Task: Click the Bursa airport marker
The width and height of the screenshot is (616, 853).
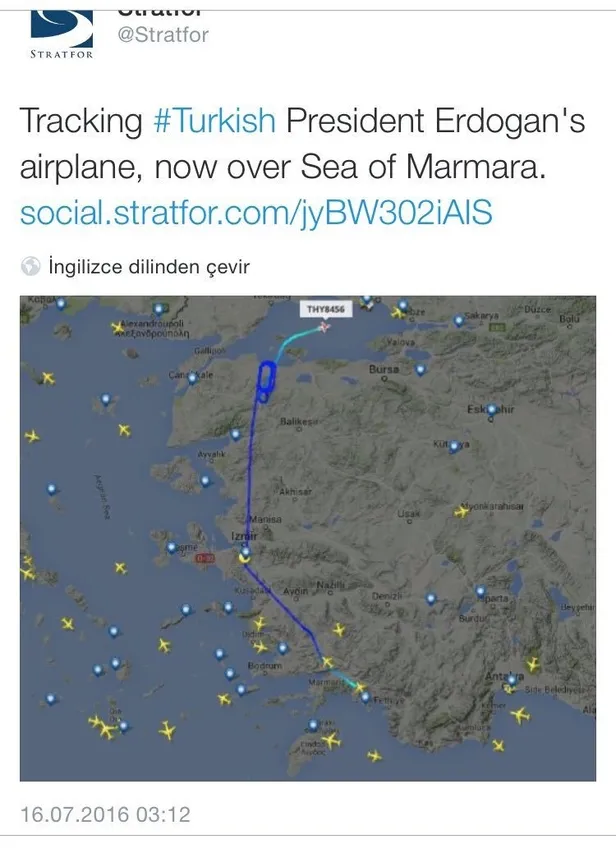Action: pos(419,369)
